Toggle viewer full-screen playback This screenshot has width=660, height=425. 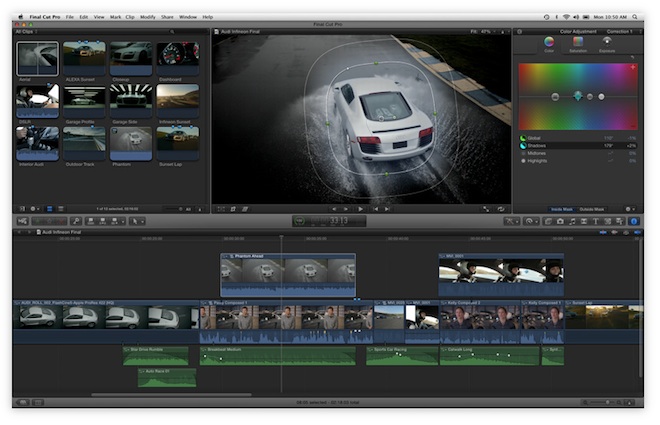(487, 209)
